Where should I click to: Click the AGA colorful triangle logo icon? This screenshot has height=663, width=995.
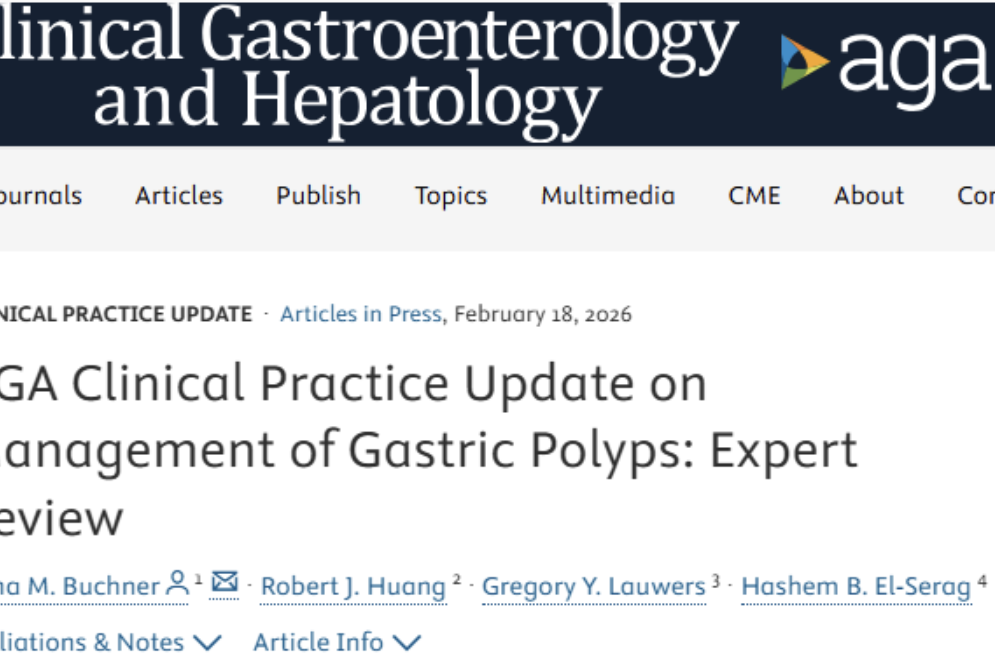(x=805, y=62)
